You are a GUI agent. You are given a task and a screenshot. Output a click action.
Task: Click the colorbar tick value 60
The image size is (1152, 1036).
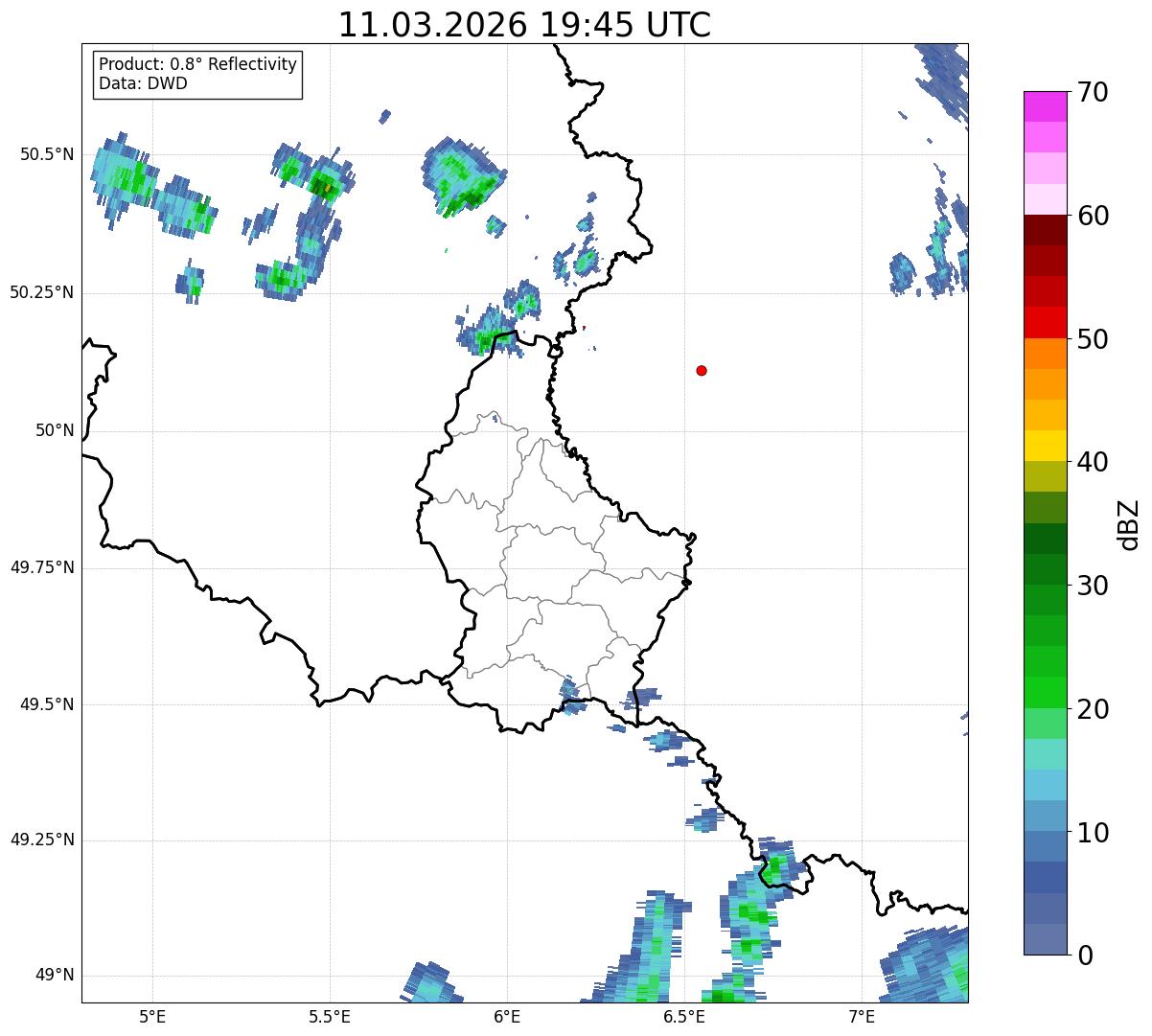(x=1093, y=216)
